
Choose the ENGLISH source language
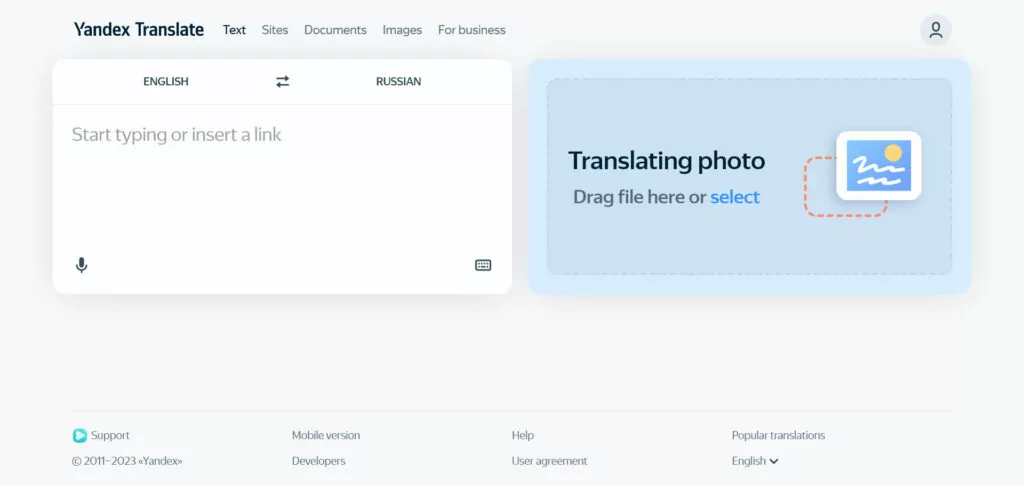pos(166,82)
